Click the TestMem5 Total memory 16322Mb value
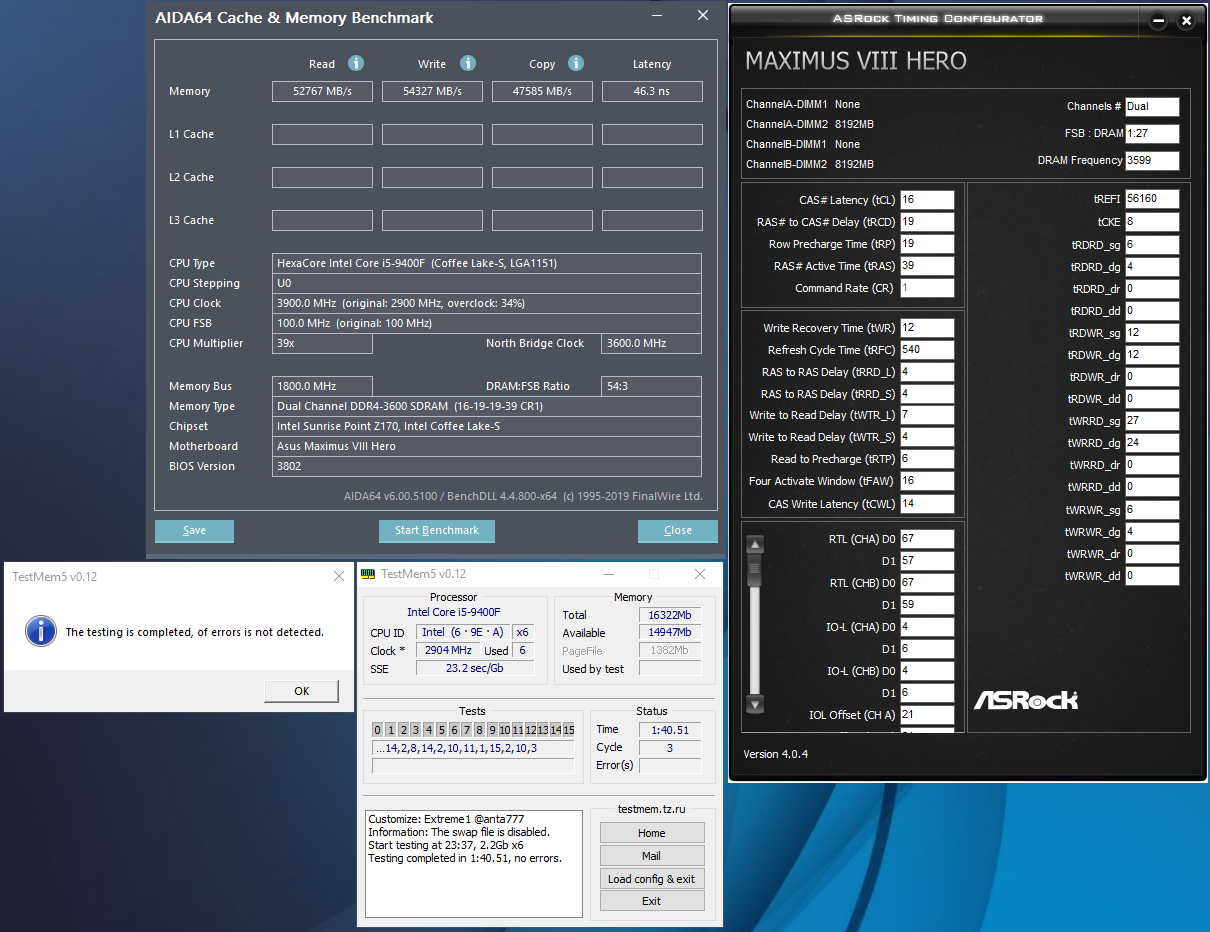The width and height of the screenshot is (1210, 932). (x=670, y=615)
